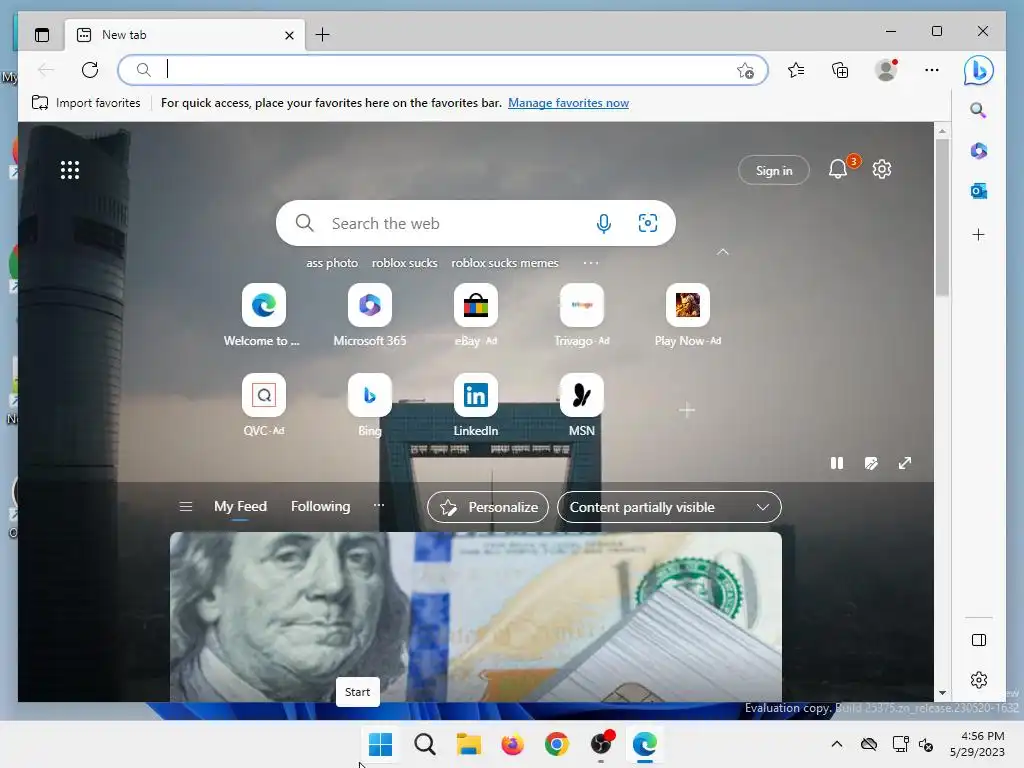
Task: Open Bing chat sidebar button
Action: tap(978, 70)
